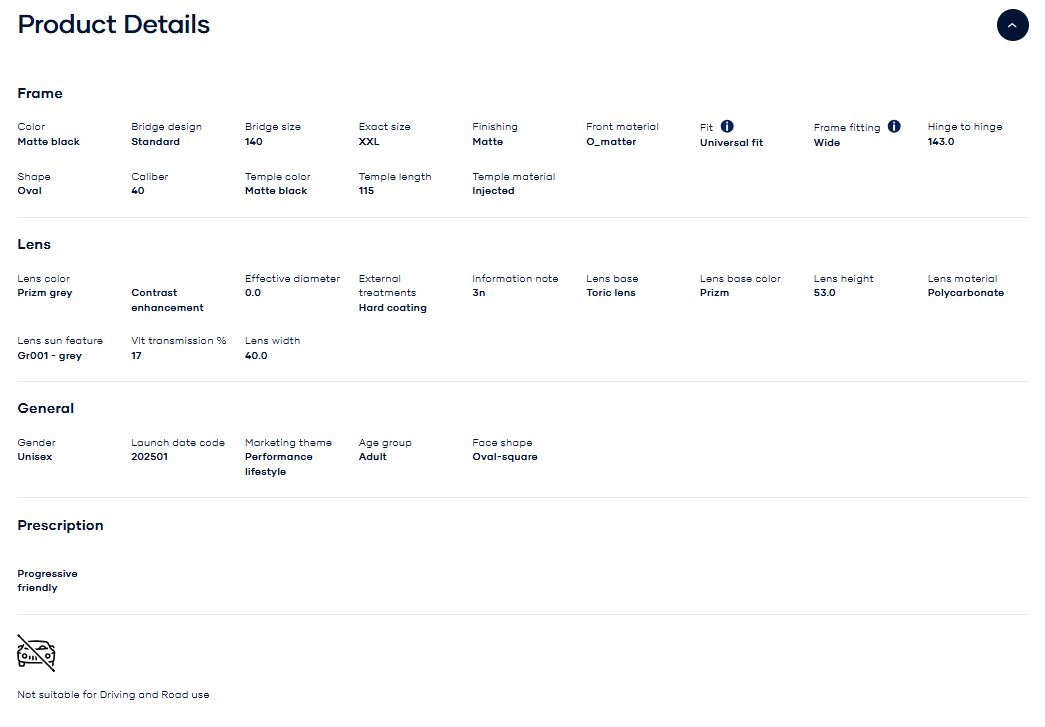Click the Prizm grey lens color value
Image resolution: width=1045 pixels, height=727 pixels.
click(x=45, y=293)
